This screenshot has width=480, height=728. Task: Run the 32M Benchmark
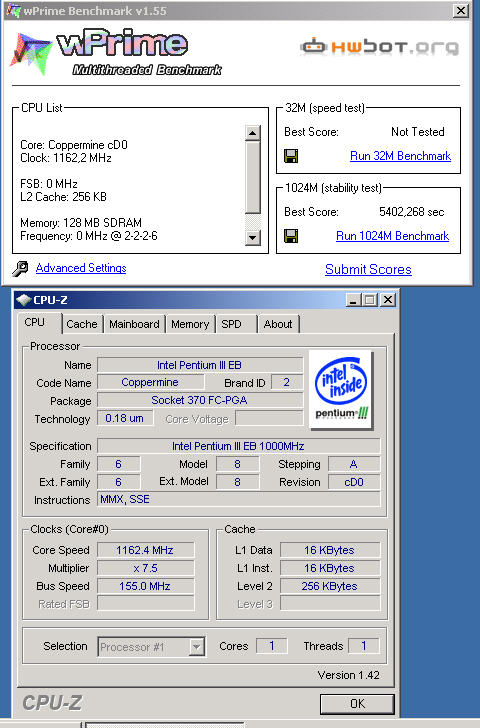click(x=400, y=156)
